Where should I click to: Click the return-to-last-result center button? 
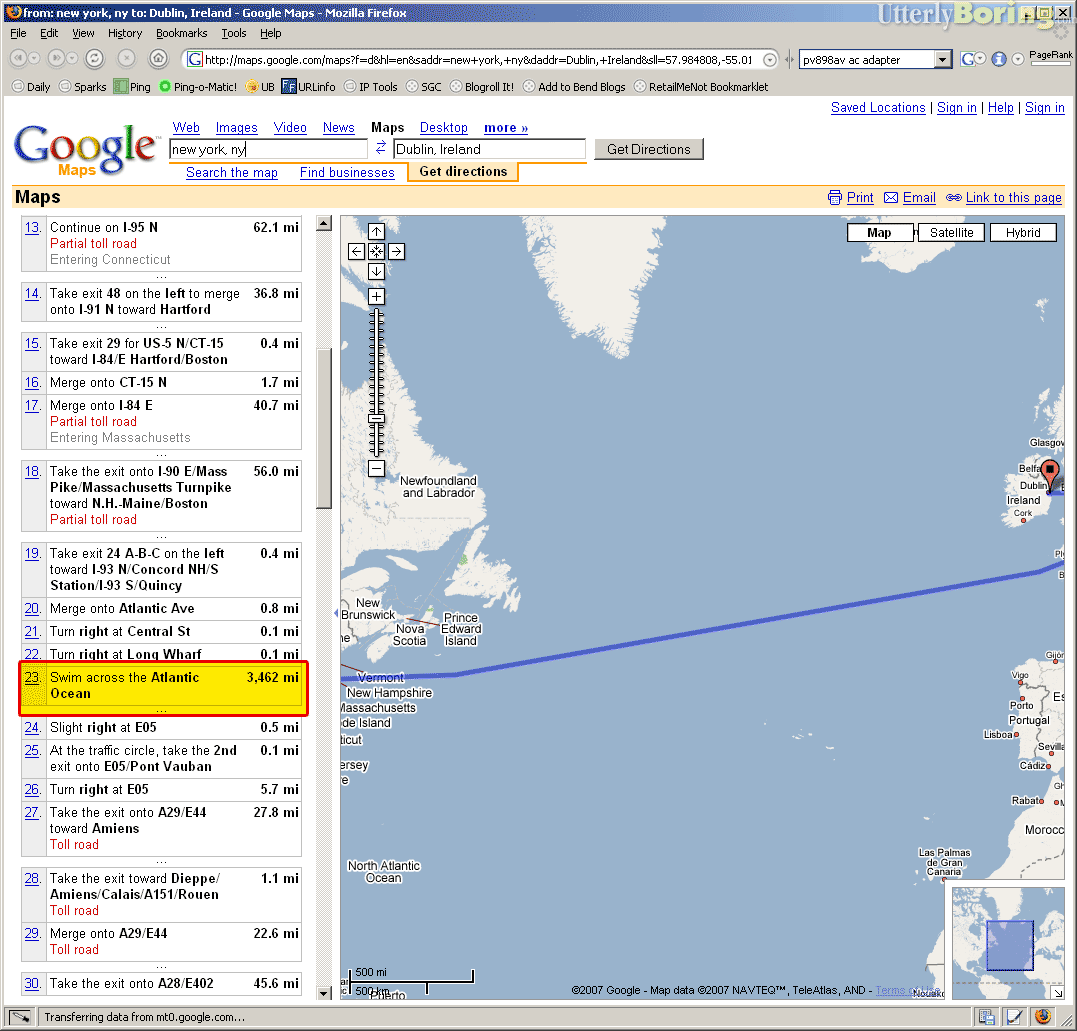[x=376, y=251]
